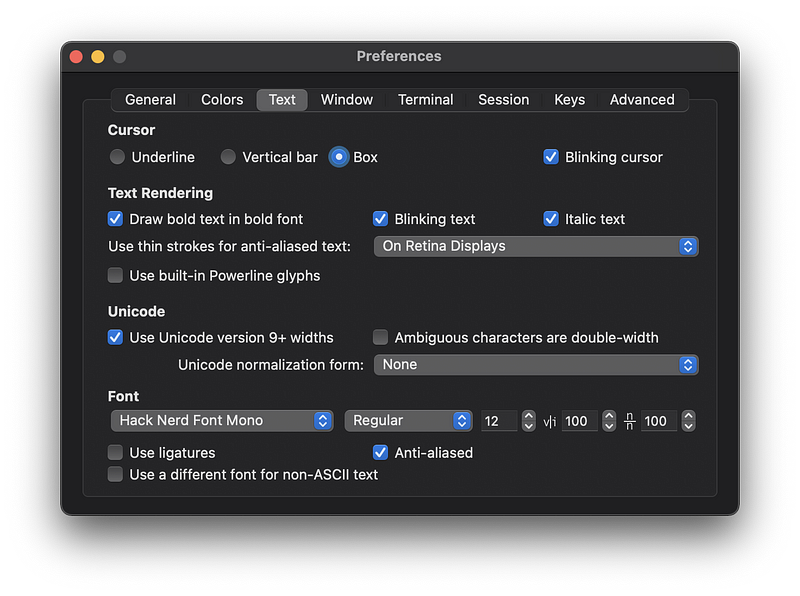The height and width of the screenshot is (596, 800).
Task: Disable the Blinking cursor checkbox
Action: (551, 157)
